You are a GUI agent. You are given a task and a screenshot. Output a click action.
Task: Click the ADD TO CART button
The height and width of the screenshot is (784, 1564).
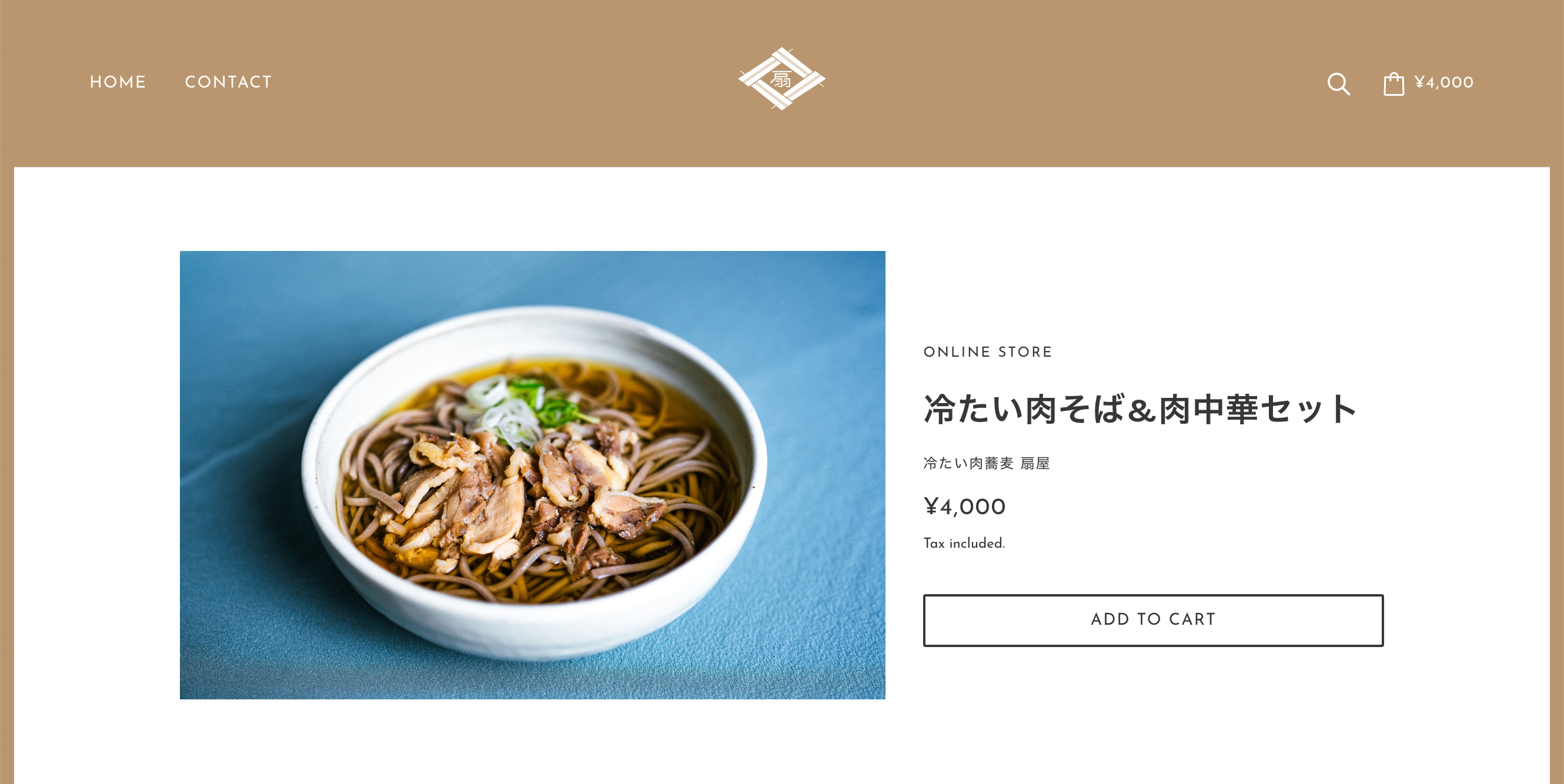point(1153,620)
